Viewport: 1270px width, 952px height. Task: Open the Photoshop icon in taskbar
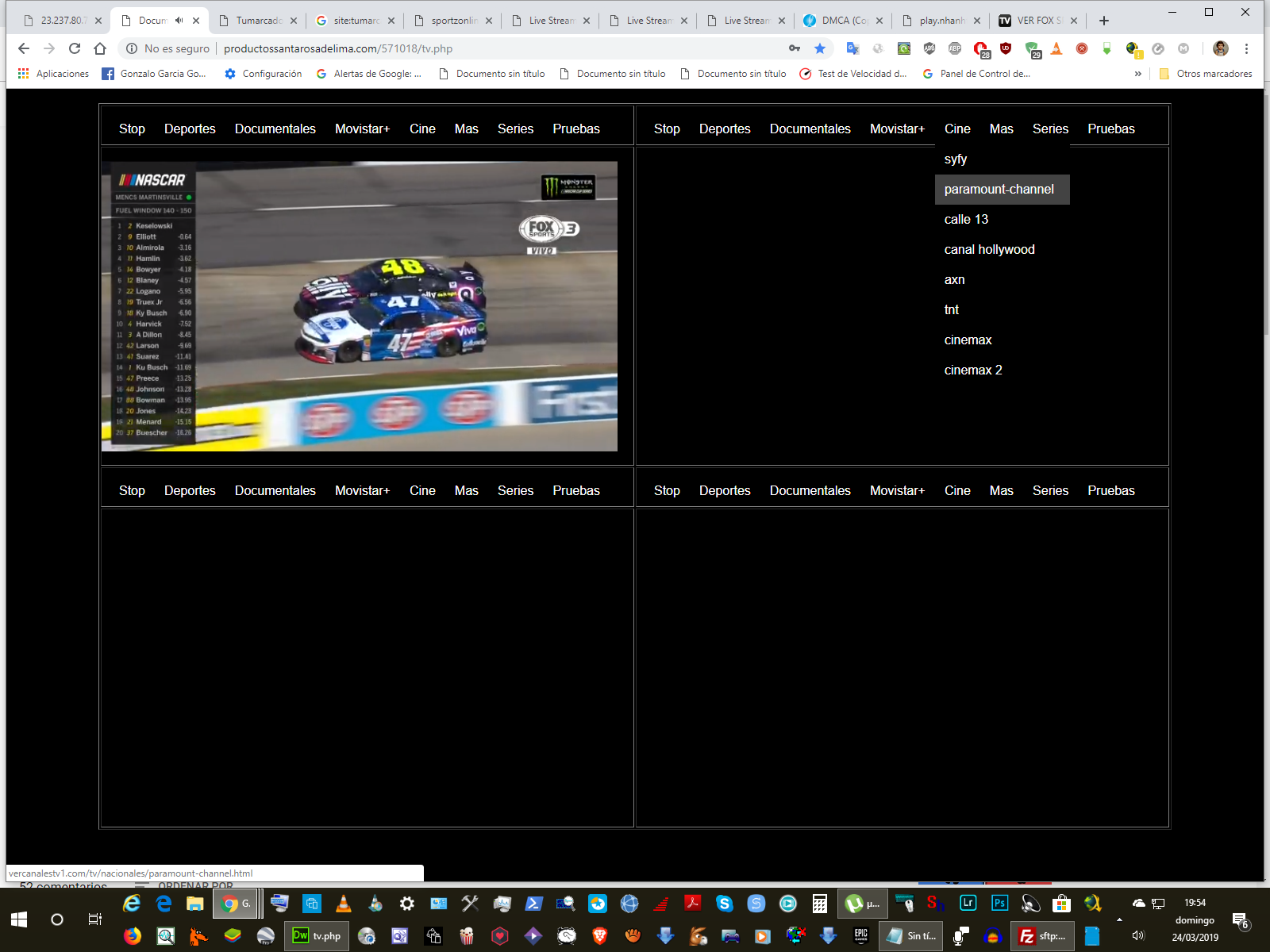999,903
